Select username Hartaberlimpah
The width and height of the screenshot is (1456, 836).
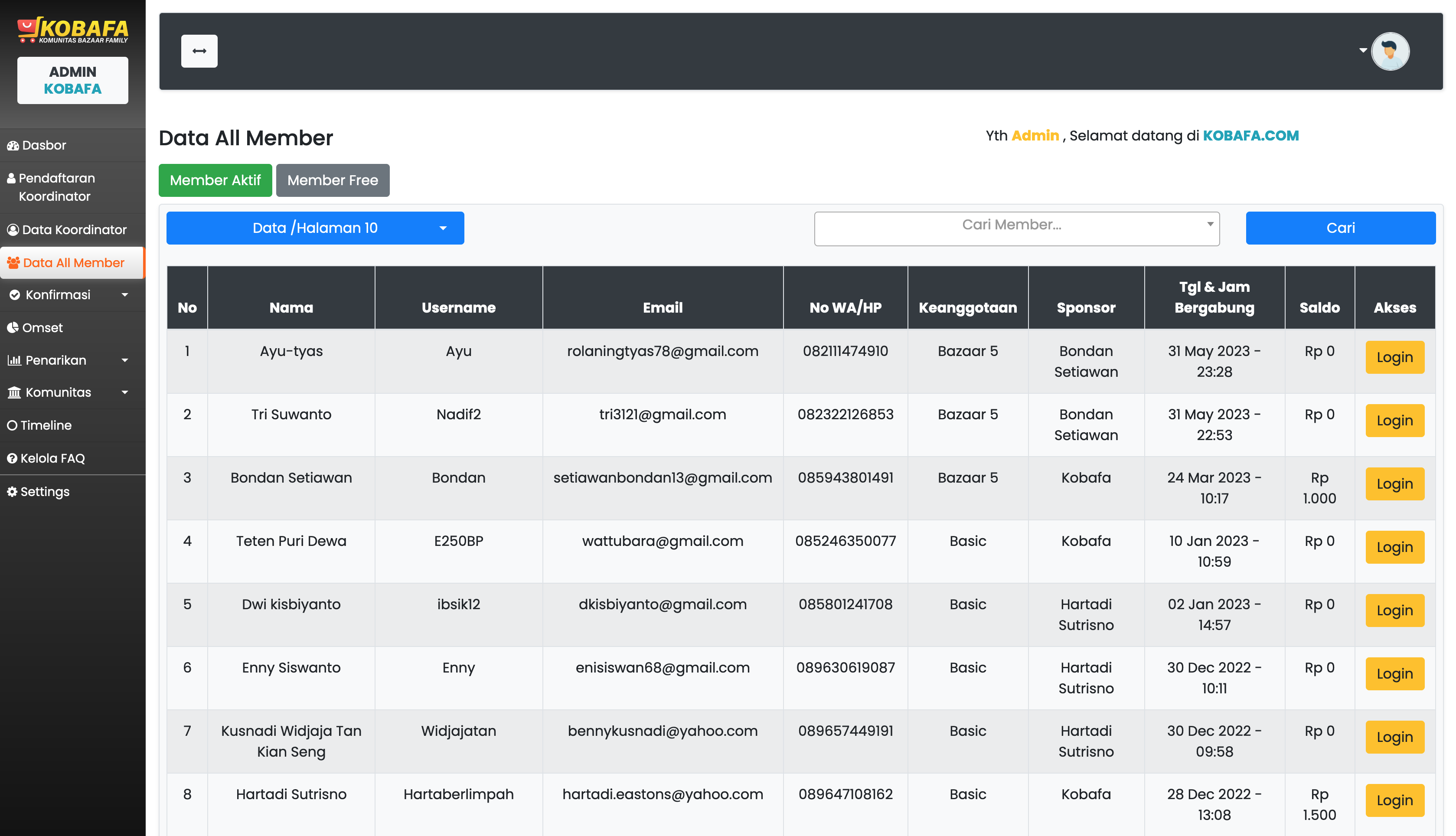tap(459, 794)
